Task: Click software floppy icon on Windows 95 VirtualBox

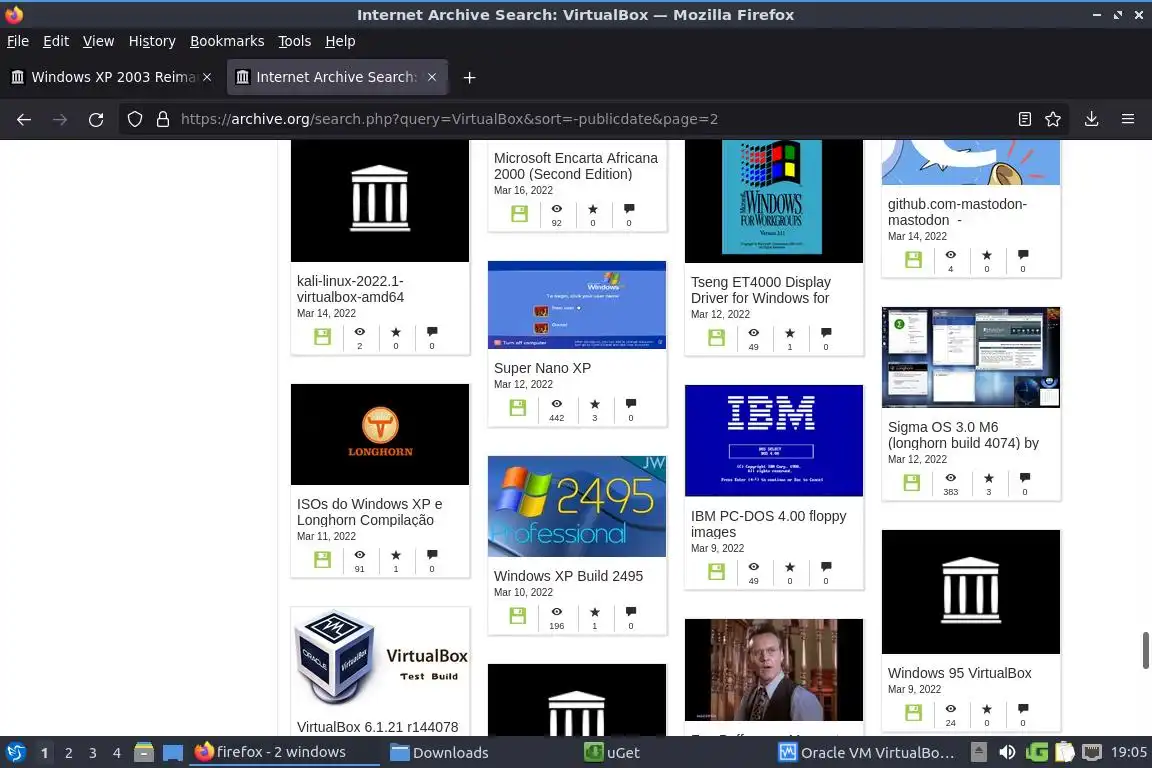Action: click(x=913, y=713)
